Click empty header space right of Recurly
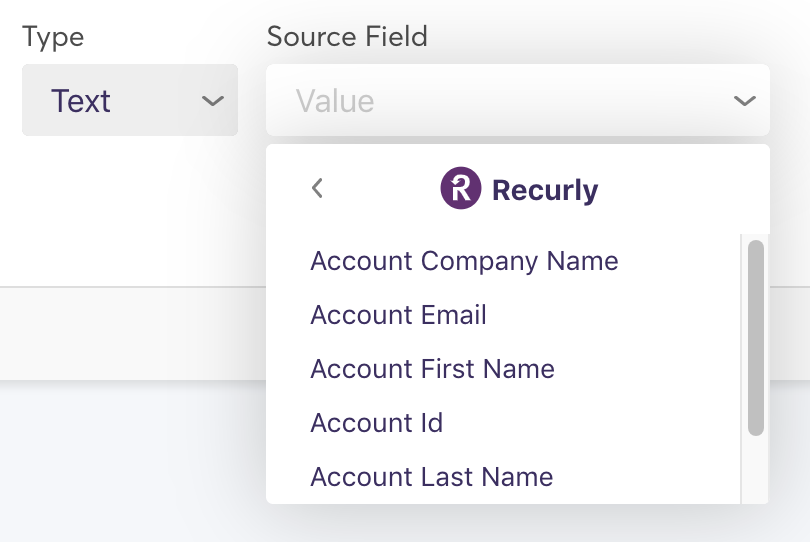 (680, 188)
